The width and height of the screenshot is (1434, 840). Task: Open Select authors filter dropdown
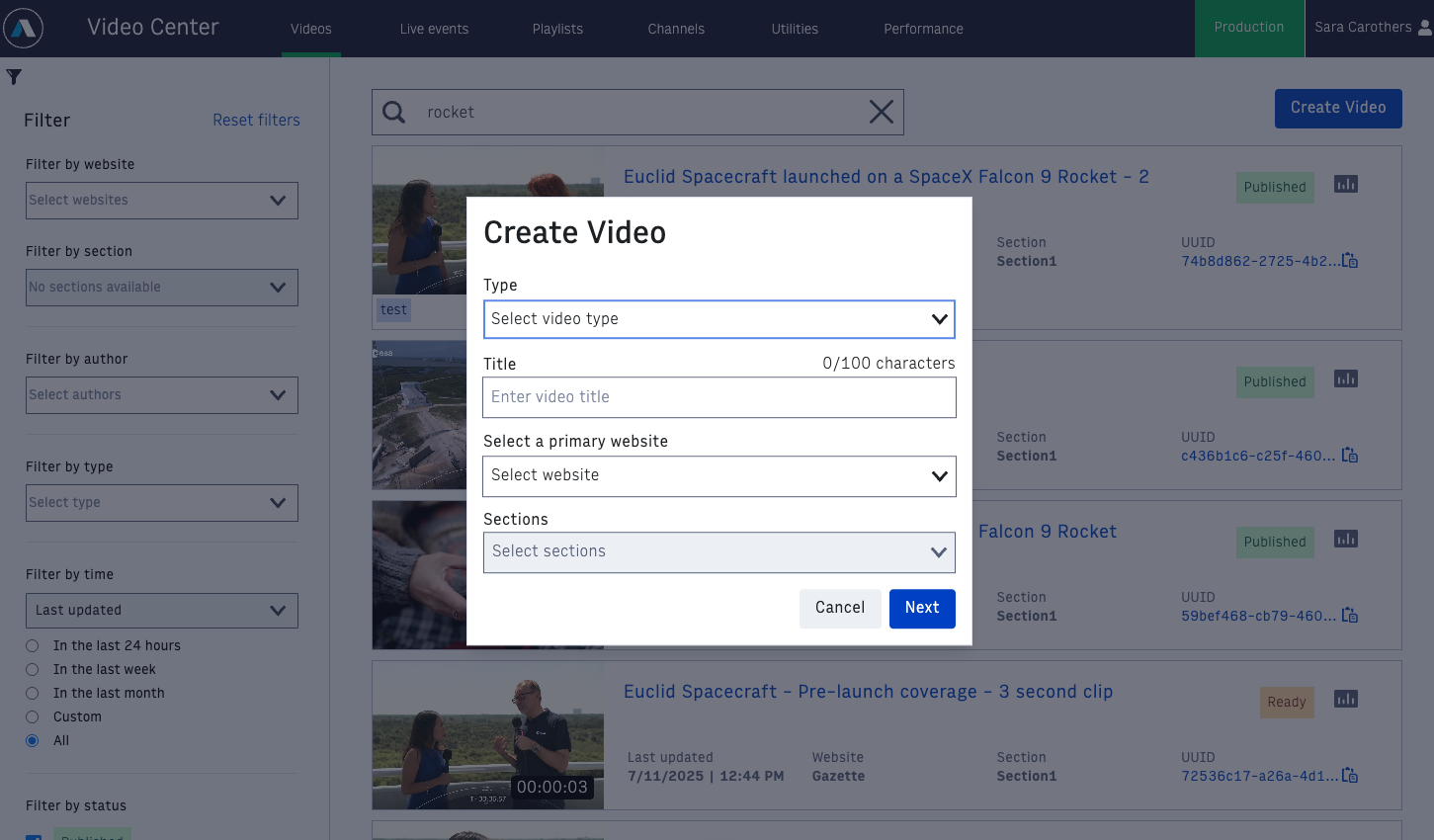tap(162, 395)
